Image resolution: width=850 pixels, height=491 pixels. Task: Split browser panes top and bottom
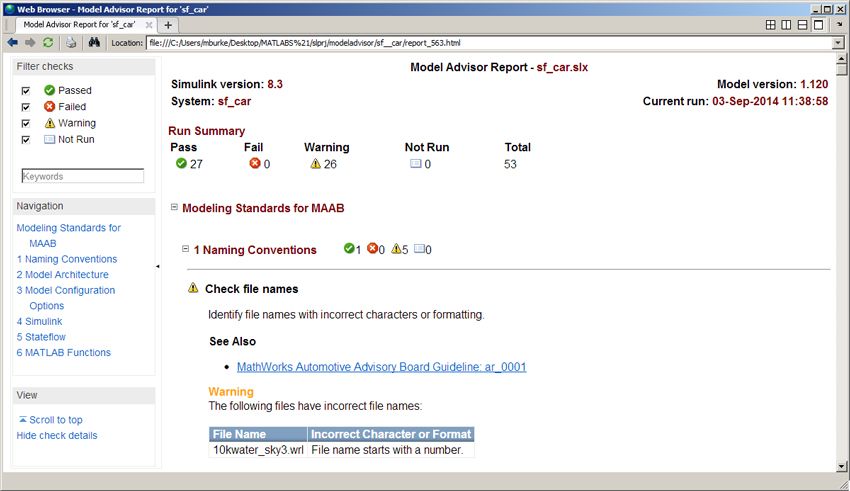coord(802,25)
